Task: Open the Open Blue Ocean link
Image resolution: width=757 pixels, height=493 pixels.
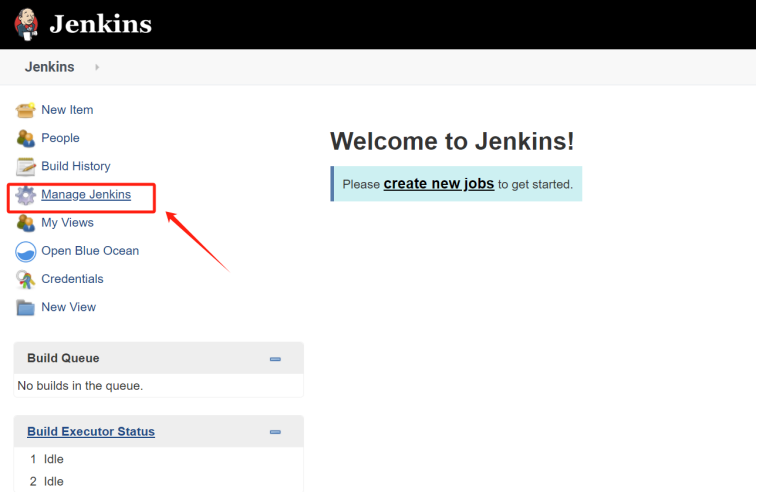Action: pos(90,251)
